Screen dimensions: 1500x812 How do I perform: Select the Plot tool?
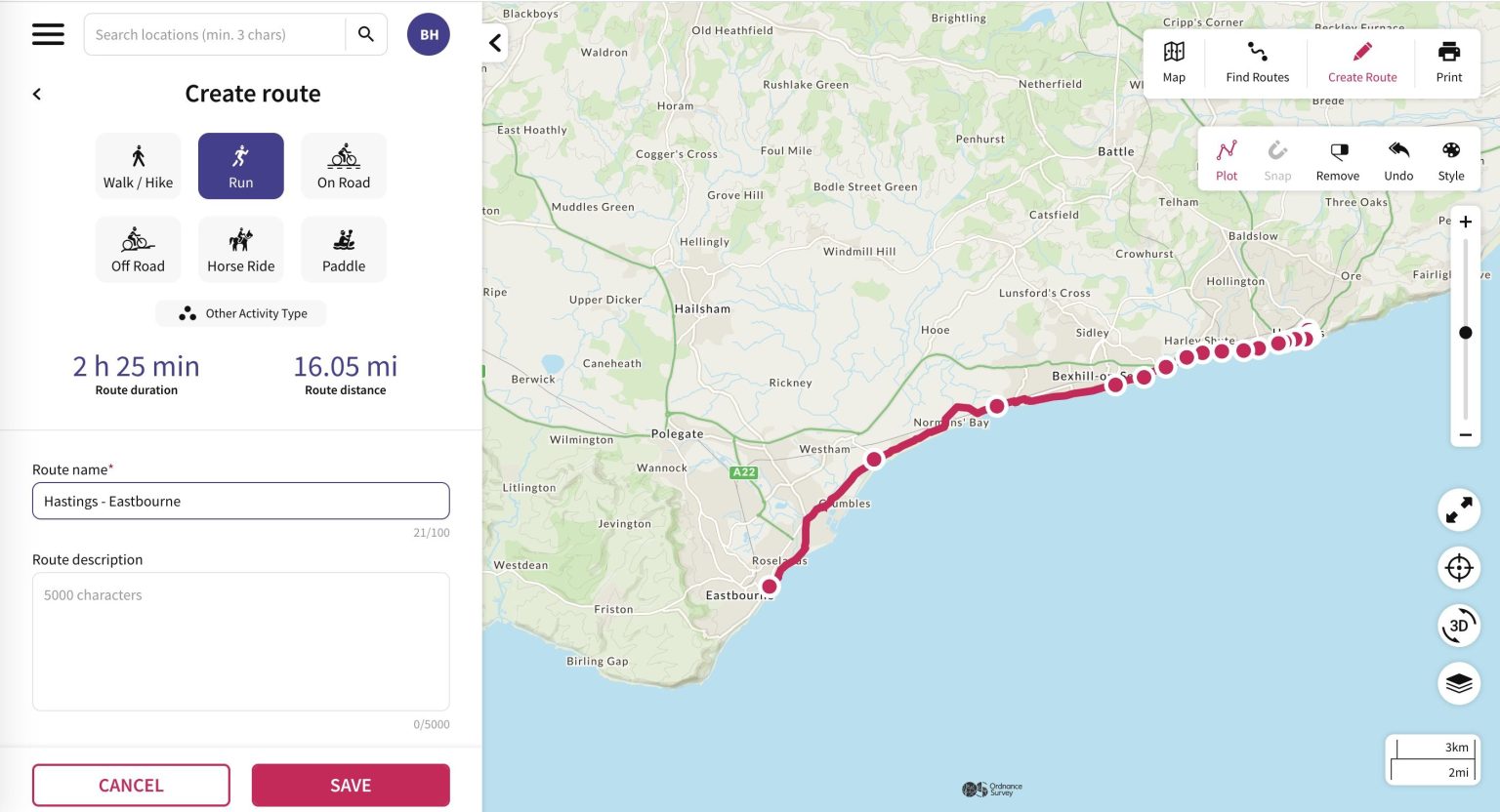point(1226,159)
